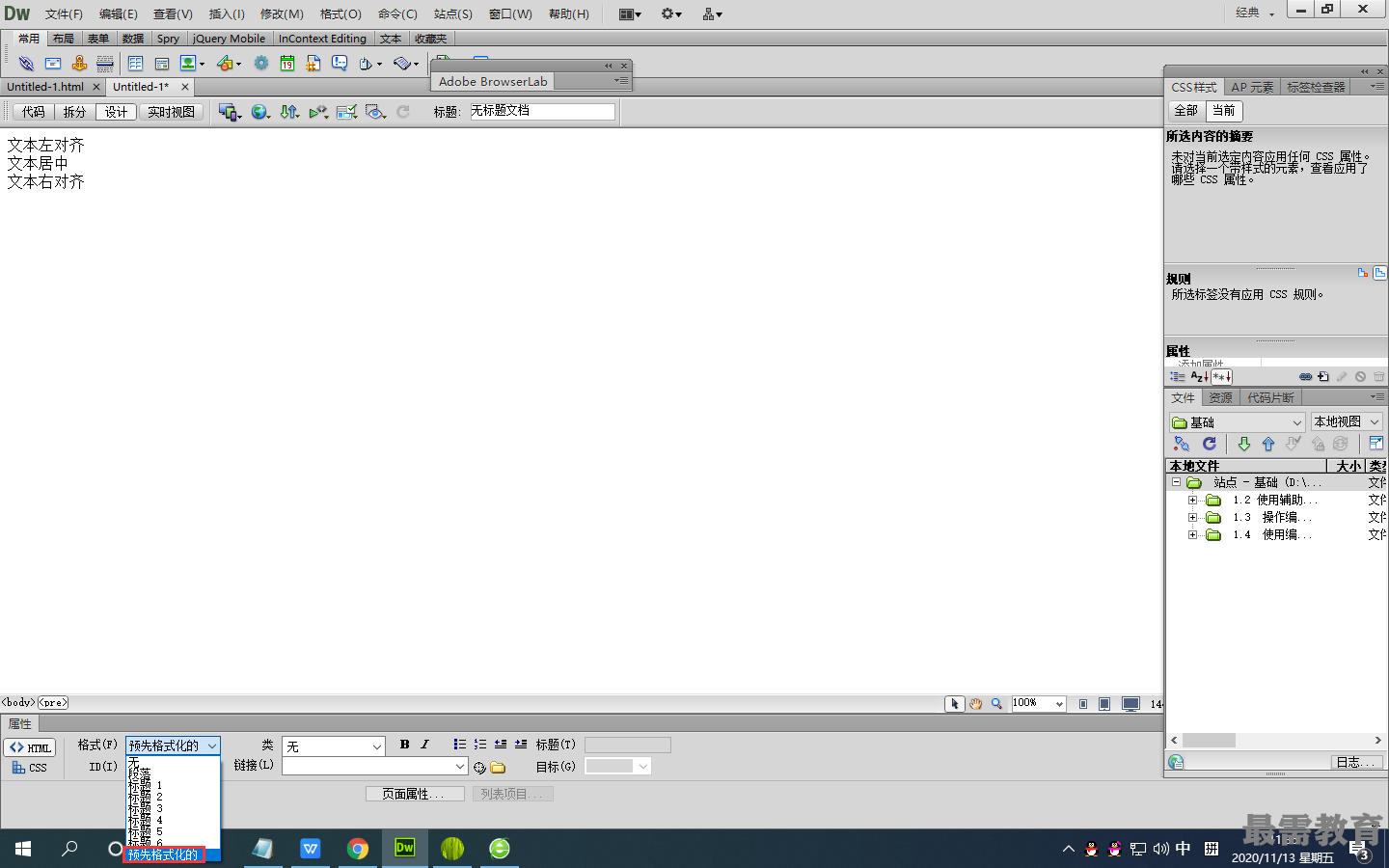Select the Zoom magnifier tool in status bar
This screenshot has width=1389, height=868.
click(x=996, y=704)
